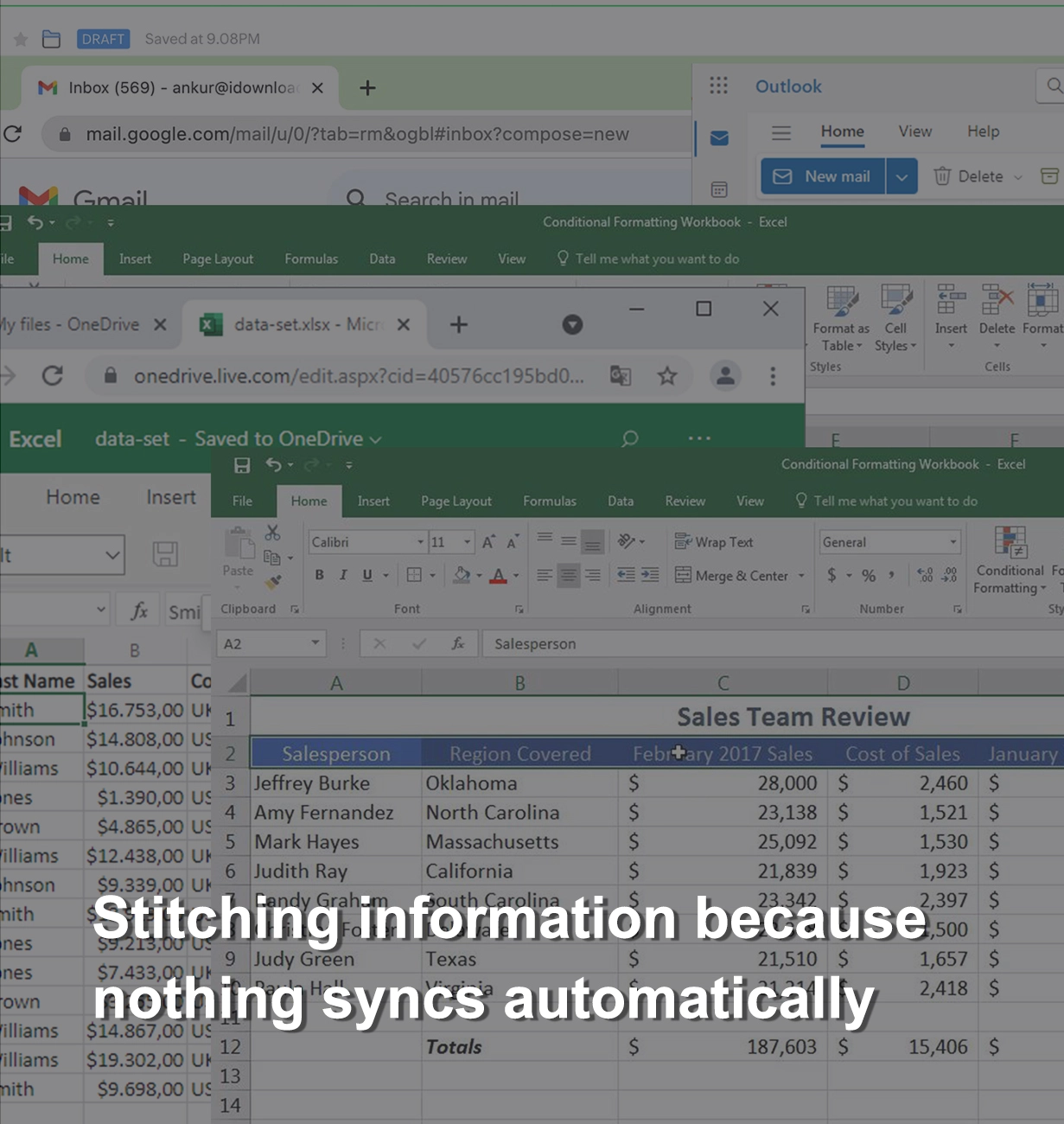The width and height of the screenshot is (1064, 1124).
Task: Open the Calibri font name dropdown
Action: (x=420, y=542)
